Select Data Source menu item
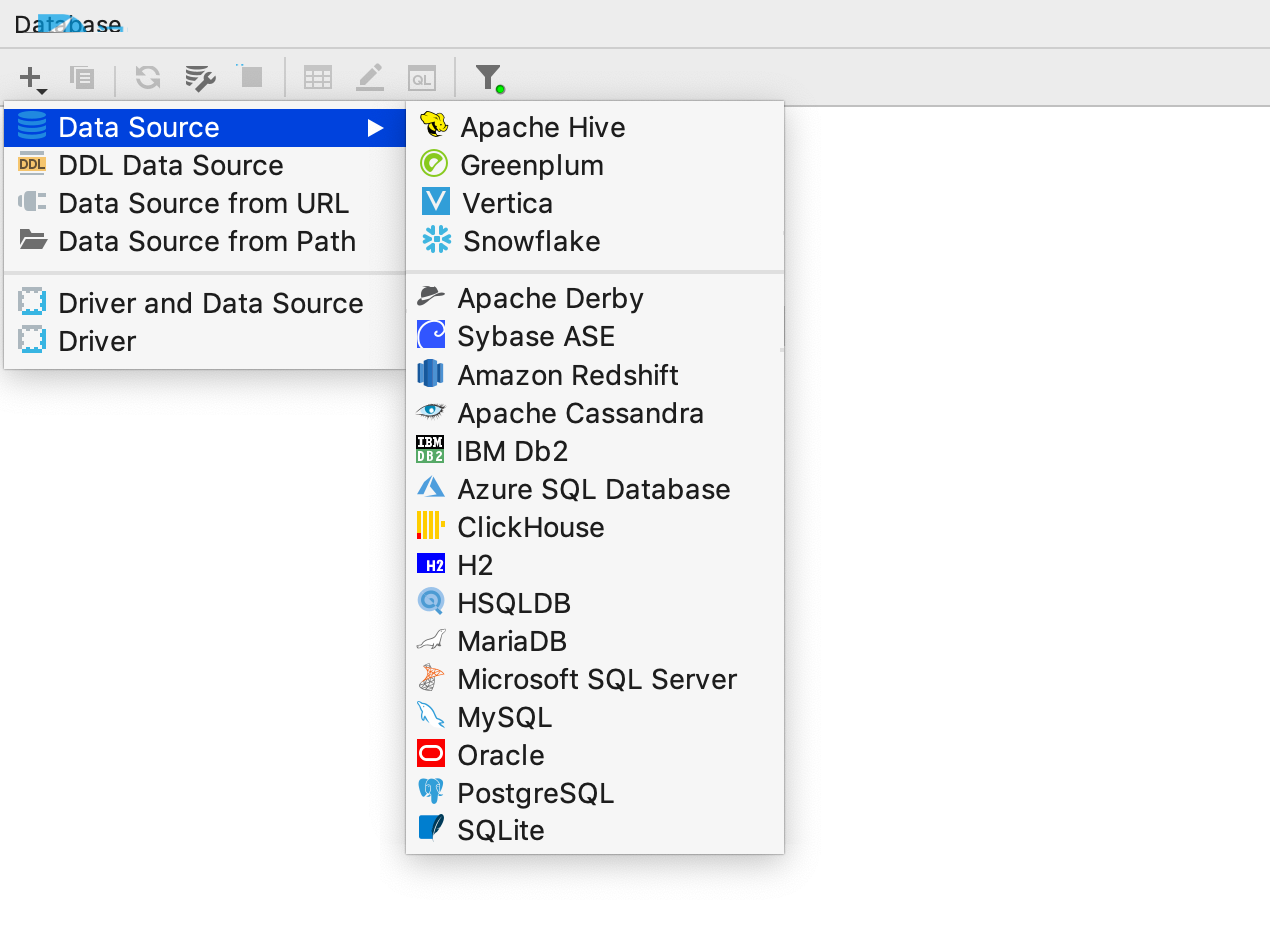 (x=205, y=127)
